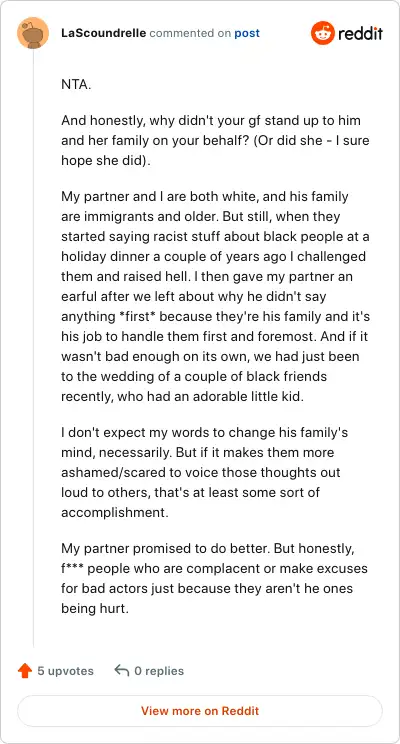Click the "reddit" wordmark text

[x=361, y=33]
